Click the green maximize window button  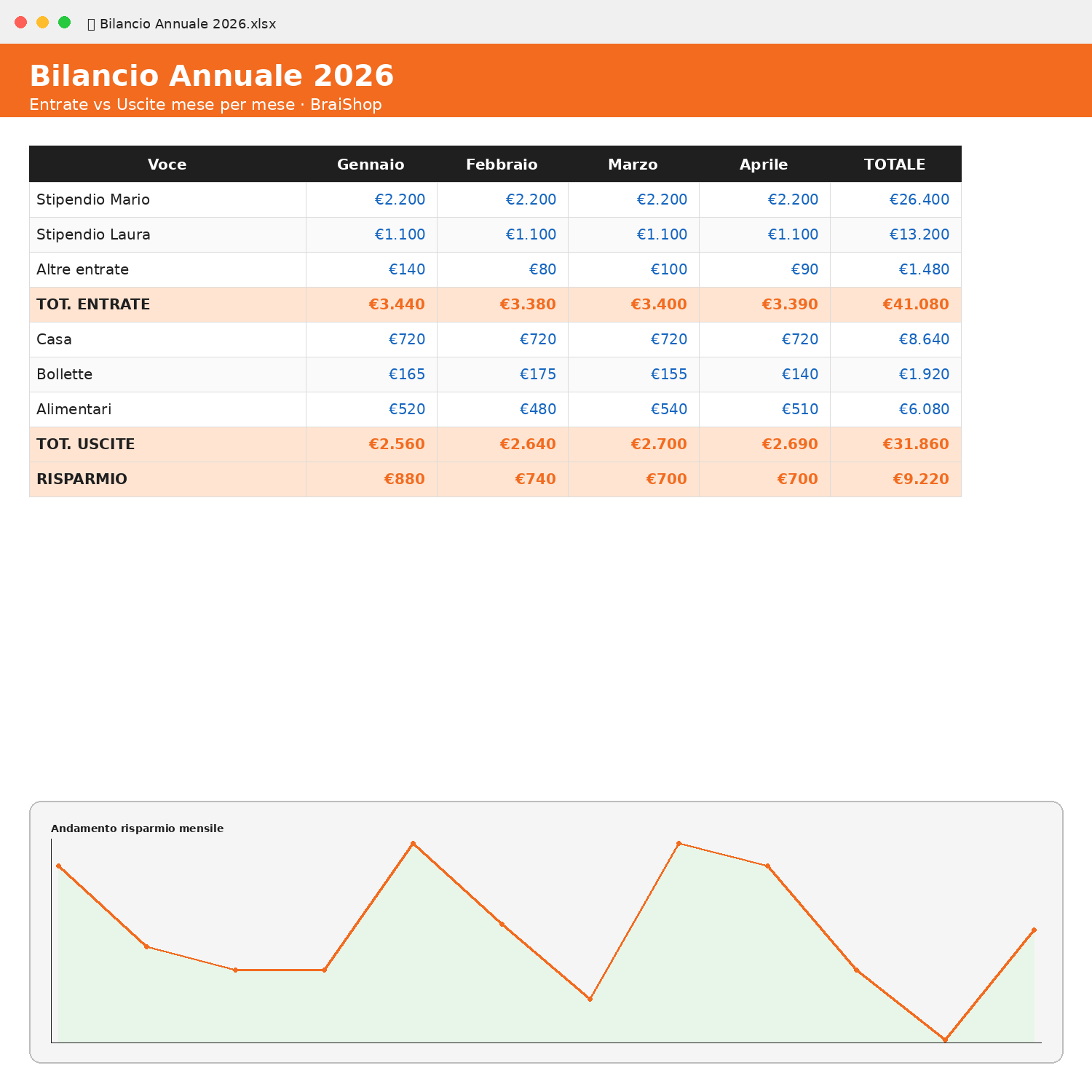click(64, 22)
